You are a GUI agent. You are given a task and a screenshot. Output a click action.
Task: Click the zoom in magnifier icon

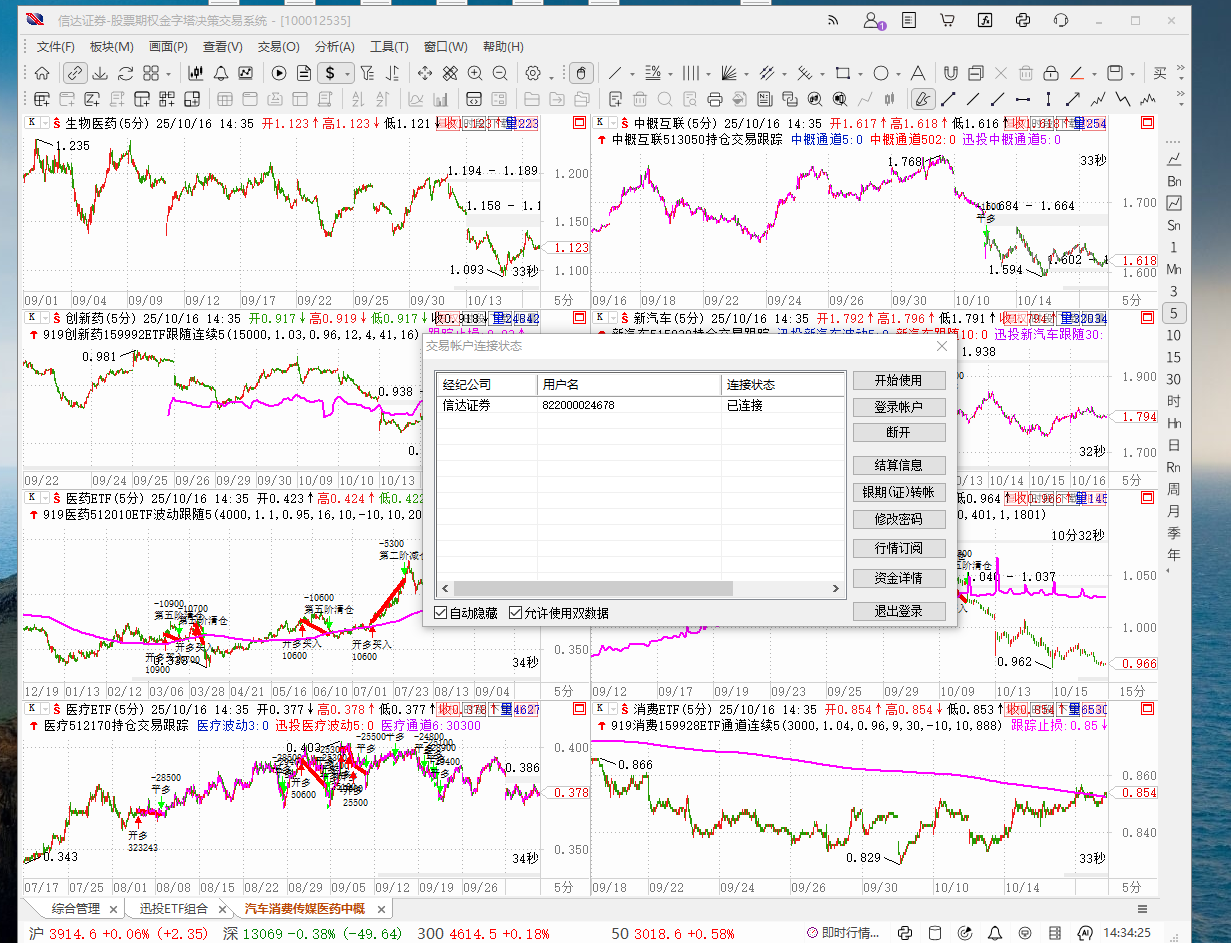pos(474,73)
